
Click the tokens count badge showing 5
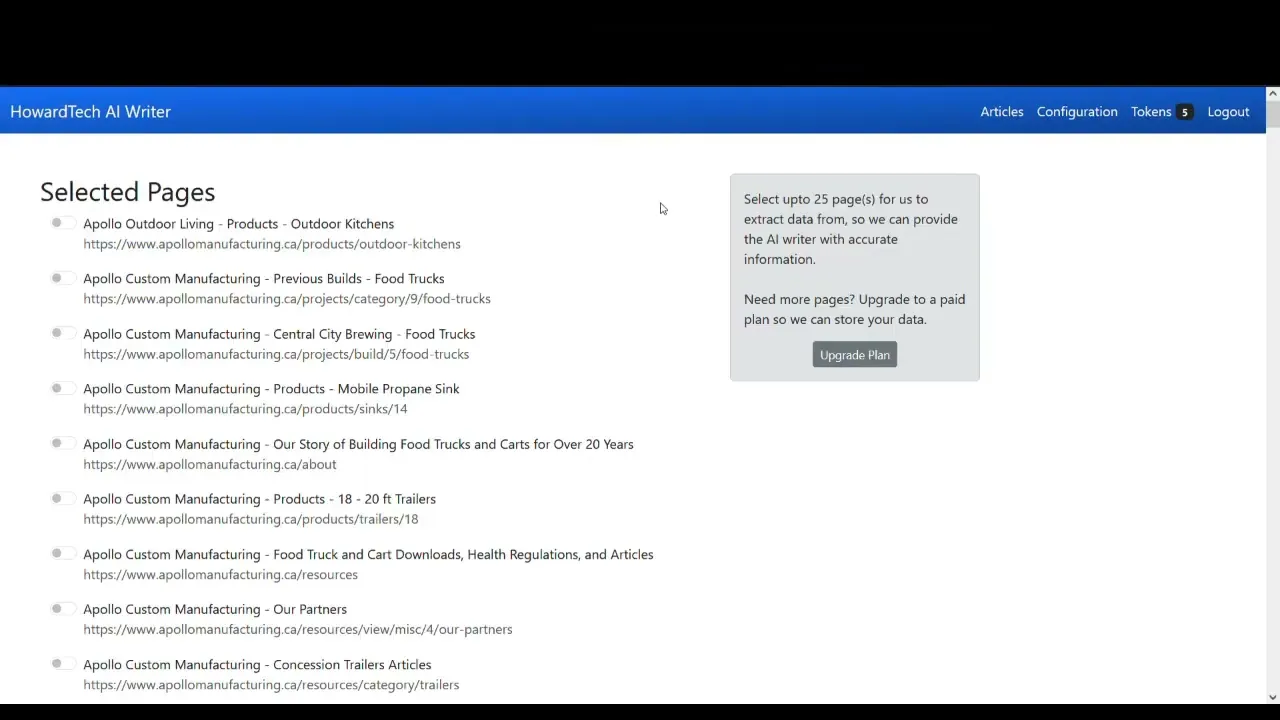pos(1184,112)
